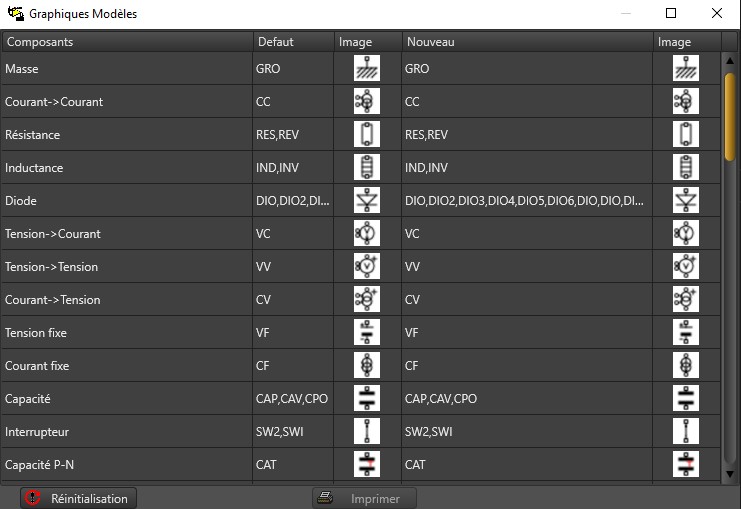741x509 pixels.
Task: Select the new Interrupteur switch image
Action: 686,431
